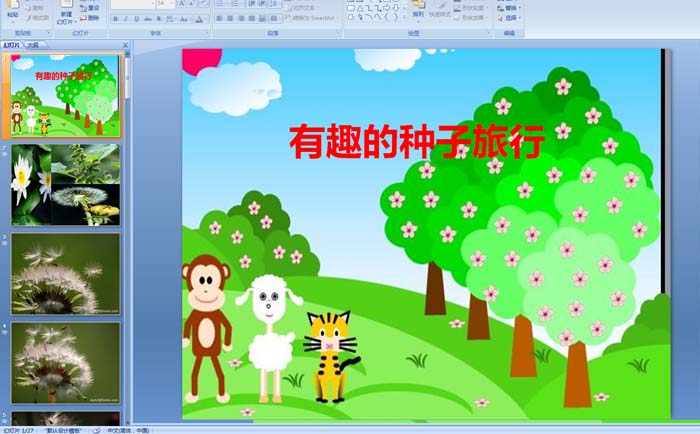Click Align Text (对齐文本) command
This screenshot has height=434, width=700.
point(301,8)
